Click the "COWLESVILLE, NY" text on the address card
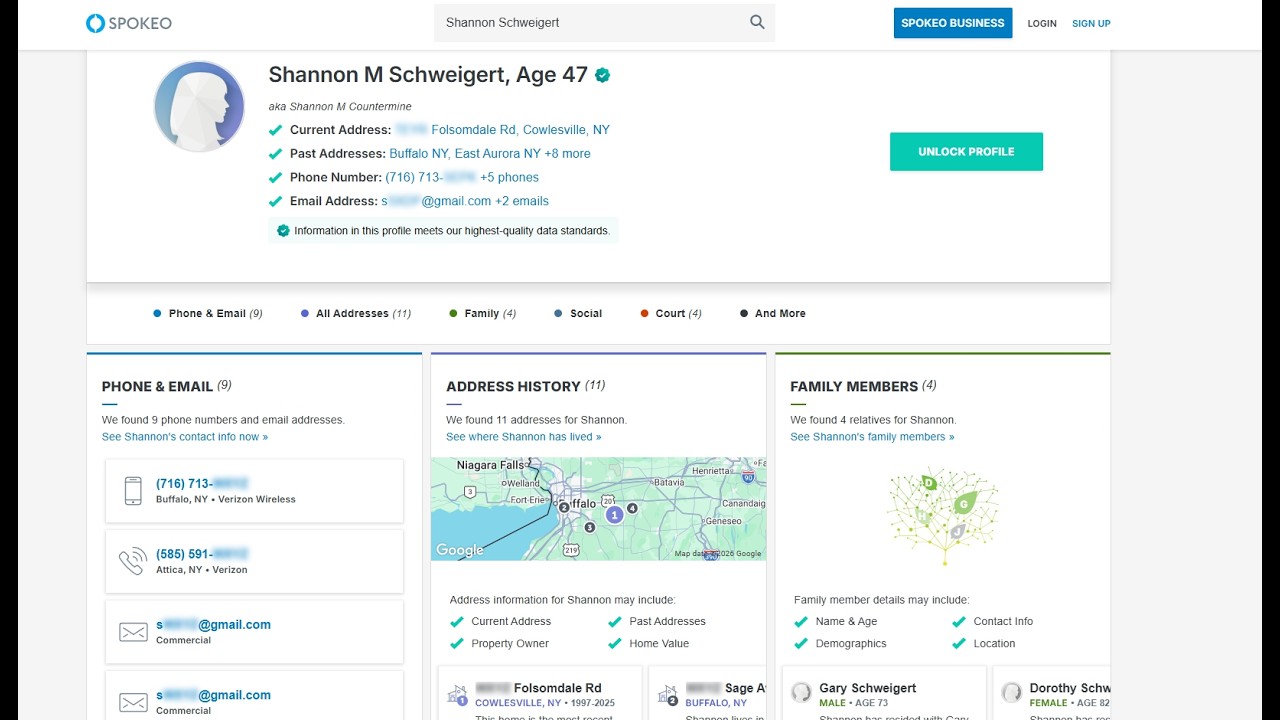Image resolution: width=1280 pixels, height=720 pixels. (x=518, y=703)
